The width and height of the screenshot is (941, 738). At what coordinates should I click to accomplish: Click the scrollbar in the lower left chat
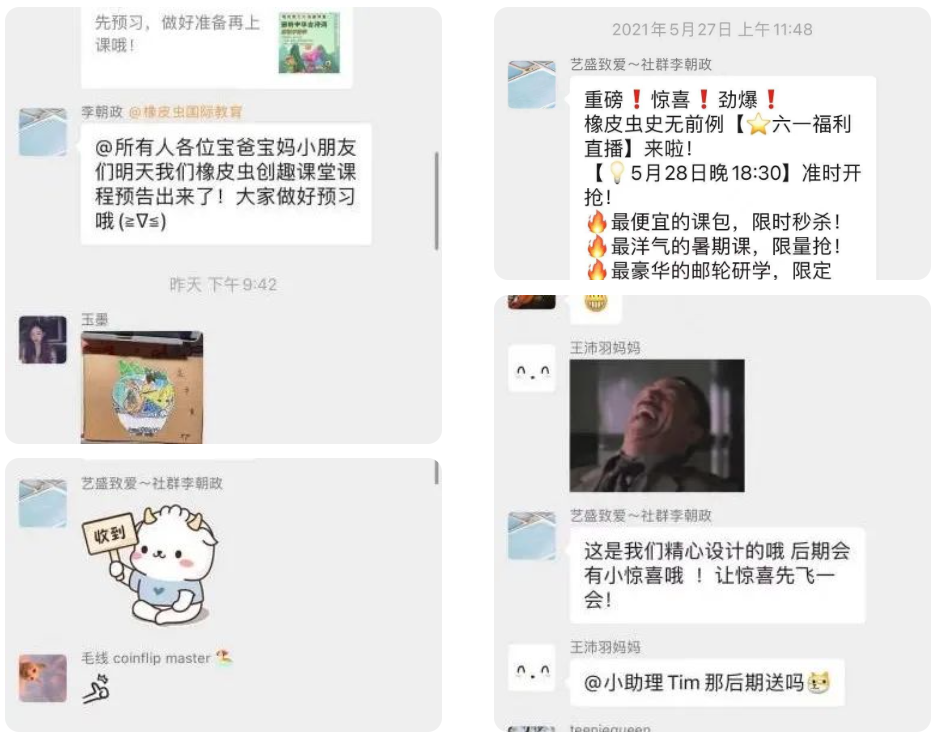point(436,473)
